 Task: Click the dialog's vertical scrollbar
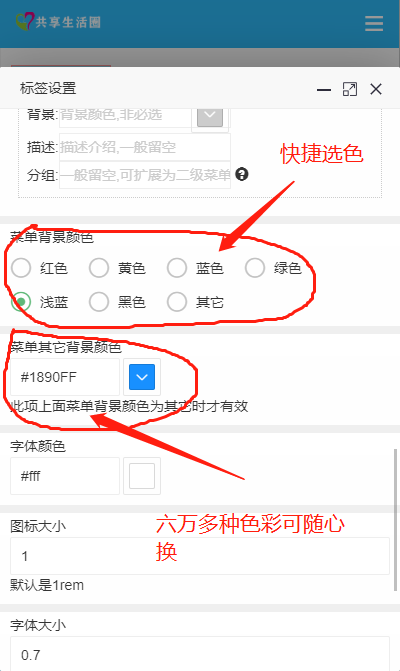click(x=395, y=520)
